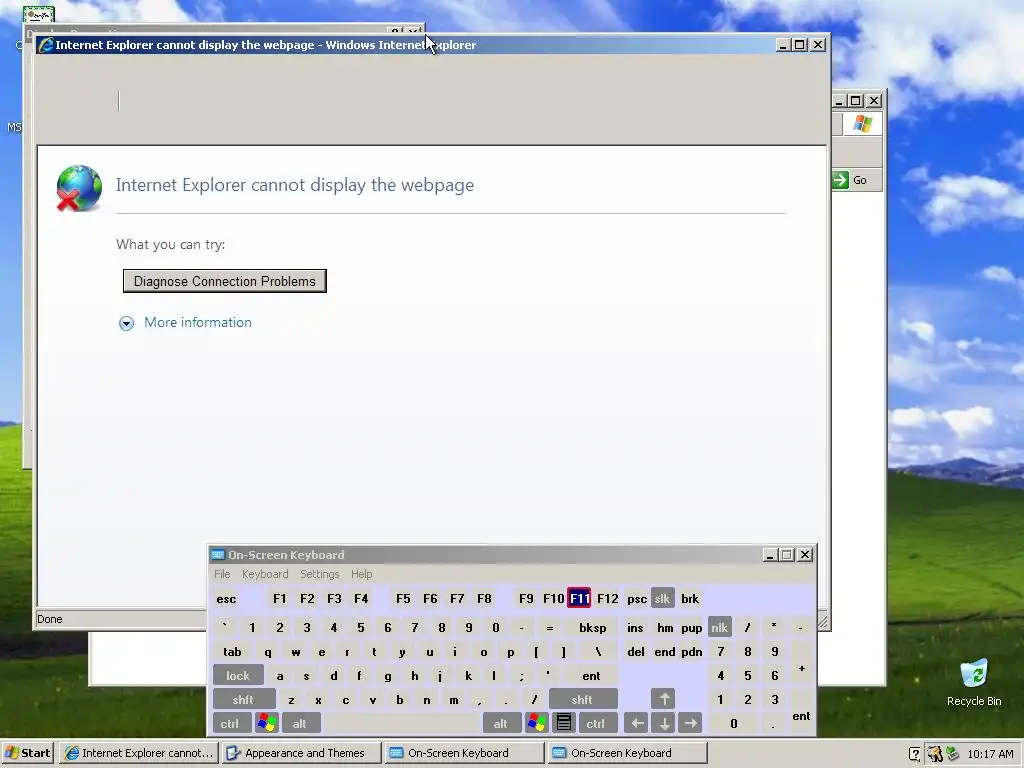
Task: Toggle the right alt key
Action: click(500, 724)
